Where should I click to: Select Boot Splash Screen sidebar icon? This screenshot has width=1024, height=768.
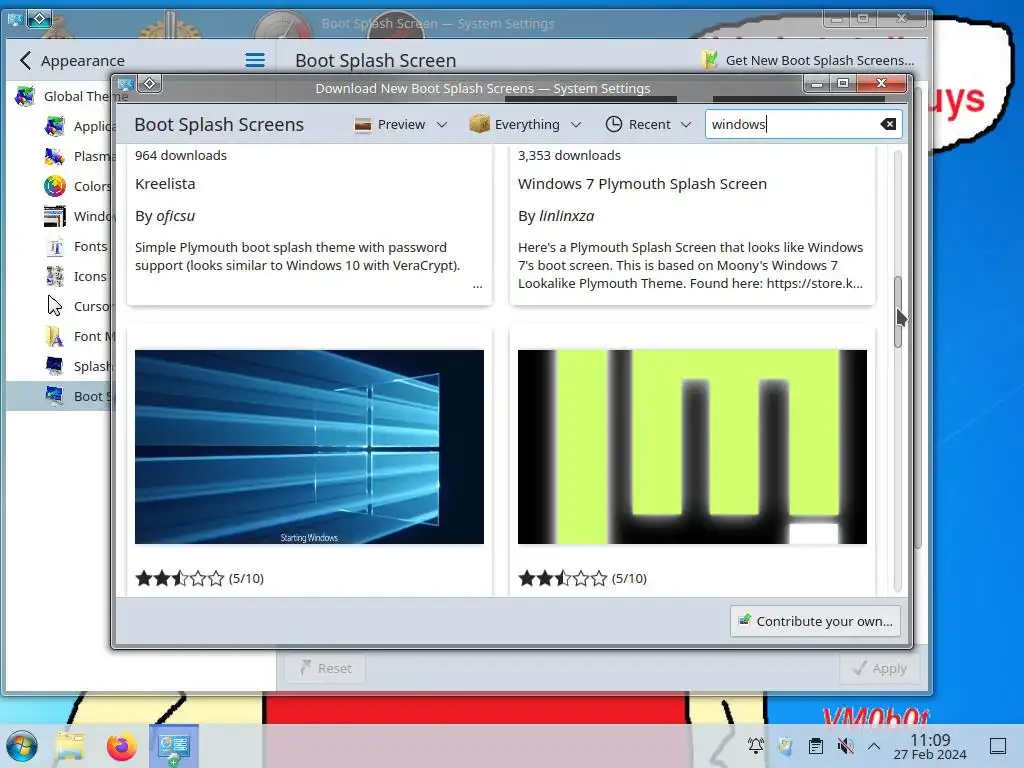[55, 396]
